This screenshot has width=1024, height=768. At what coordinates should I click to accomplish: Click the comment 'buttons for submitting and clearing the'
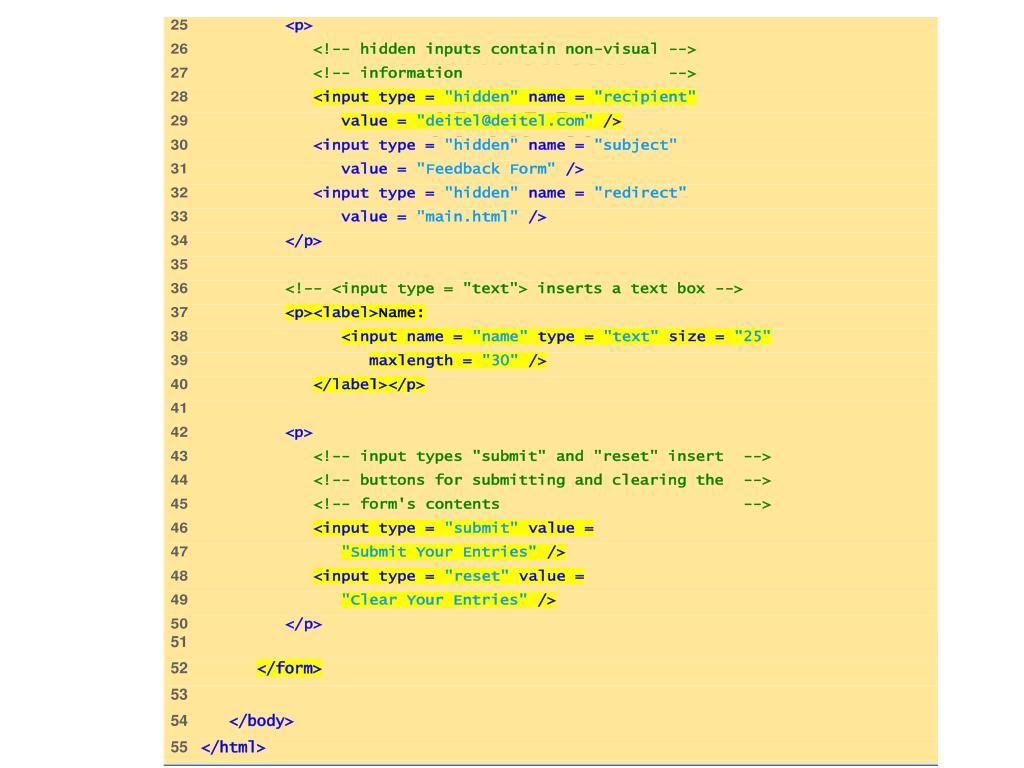(542, 480)
